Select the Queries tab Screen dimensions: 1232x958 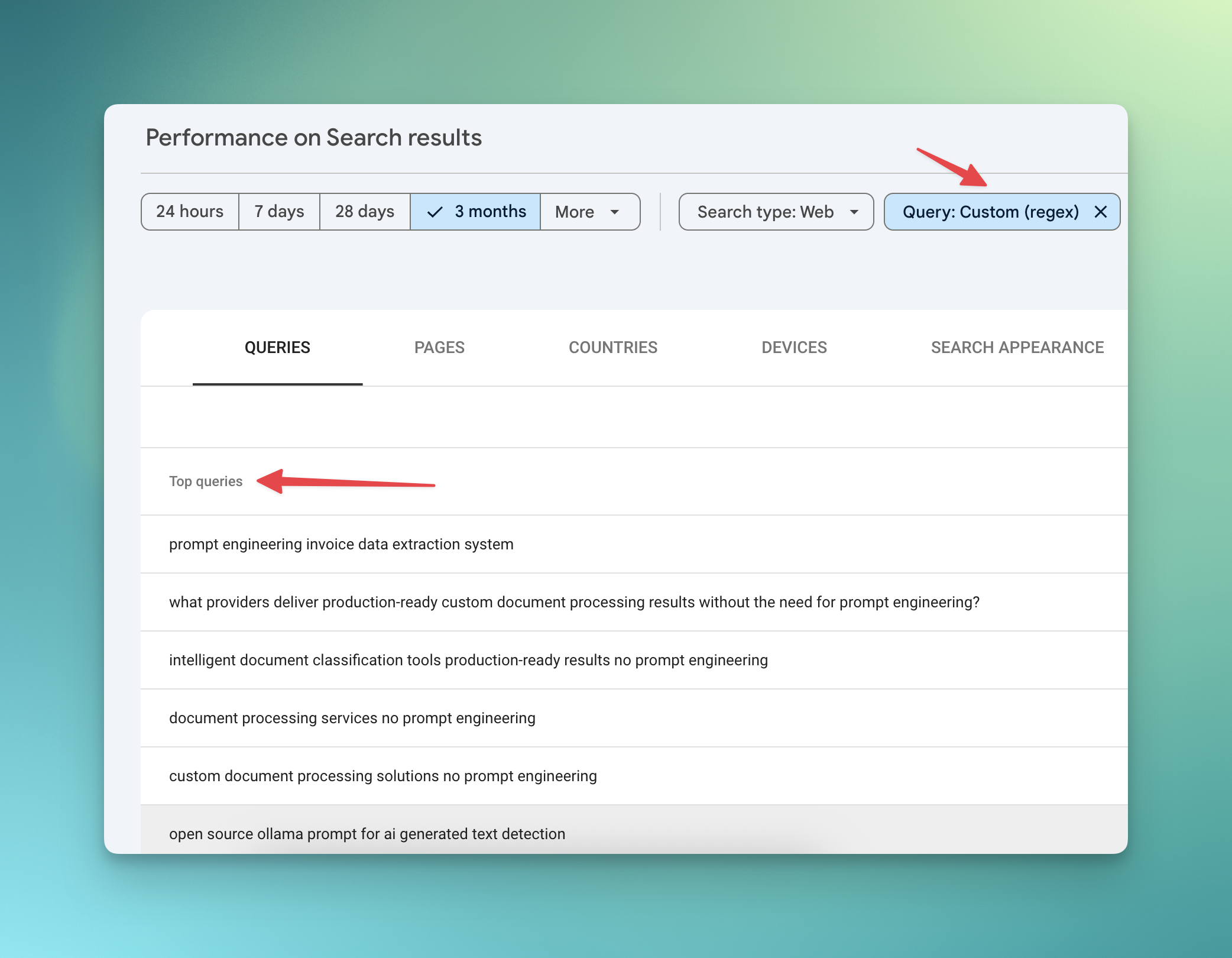point(277,348)
